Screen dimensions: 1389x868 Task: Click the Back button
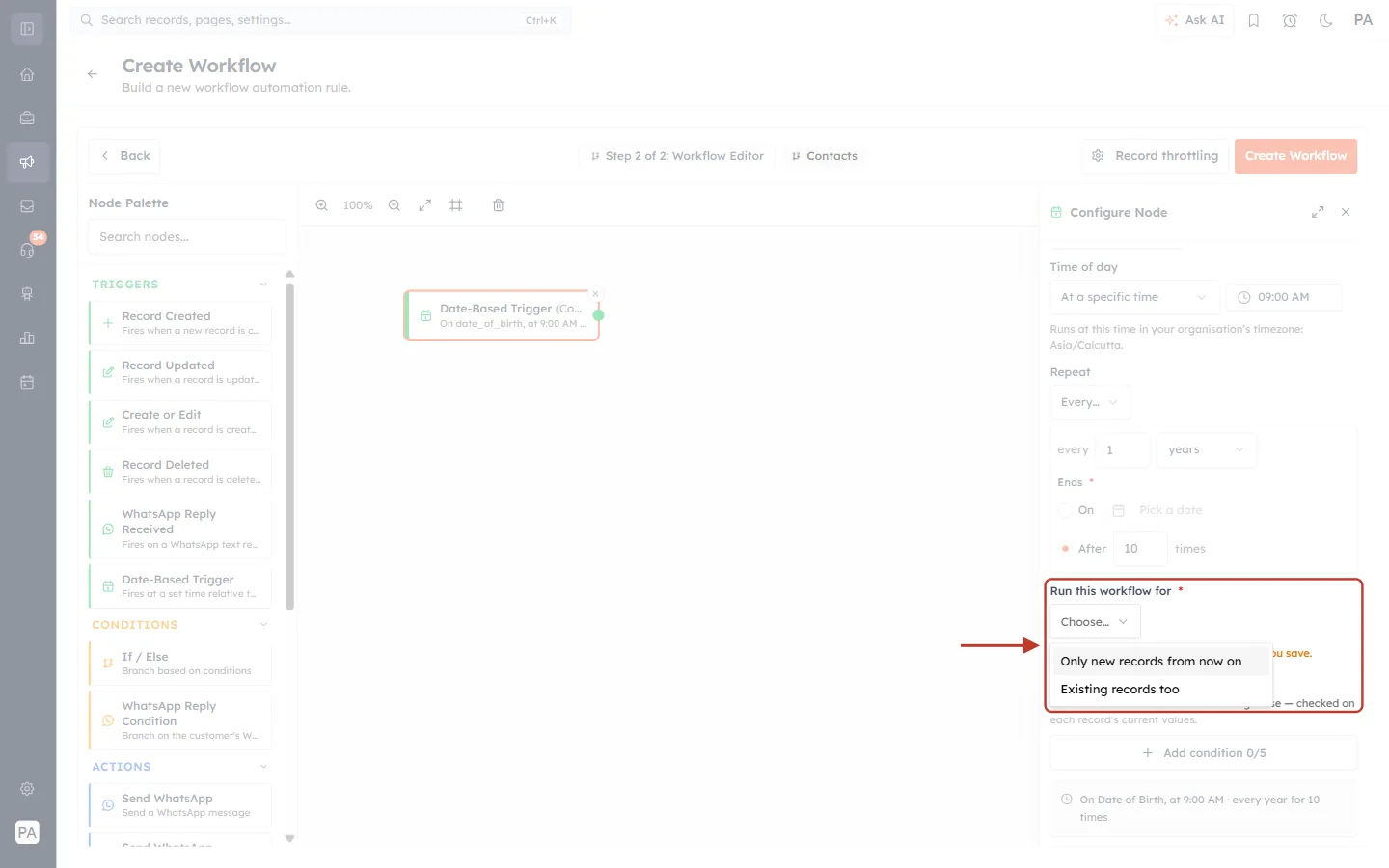point(125,156)
